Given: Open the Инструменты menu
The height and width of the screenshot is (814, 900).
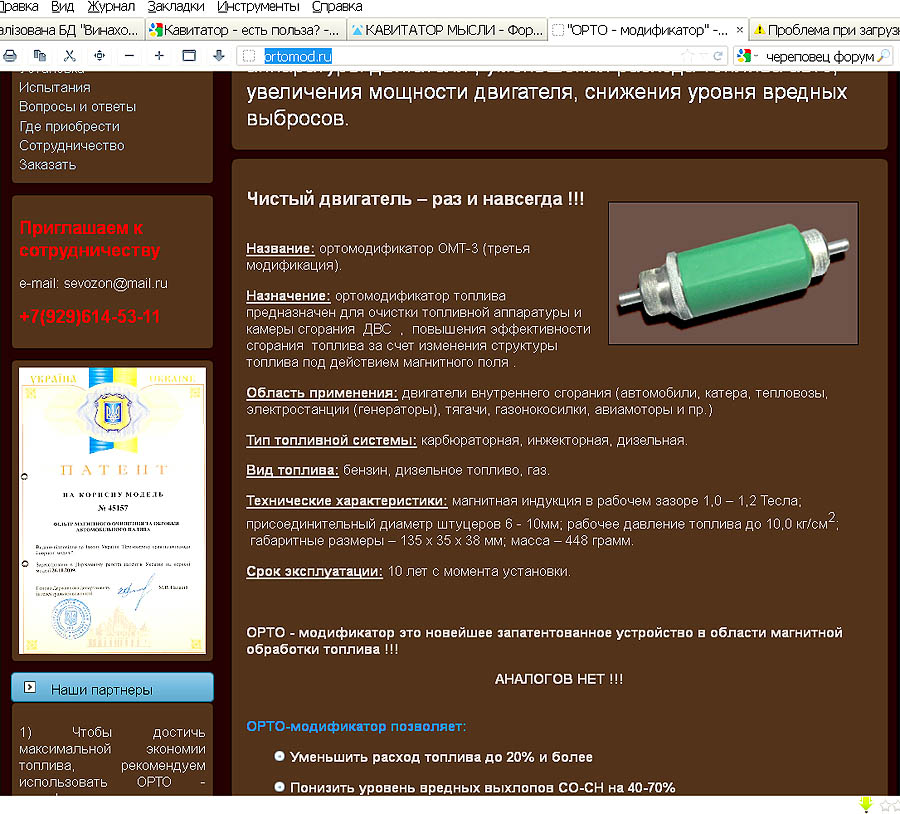Looking at the screenshot, I should [x=258, y=7].
